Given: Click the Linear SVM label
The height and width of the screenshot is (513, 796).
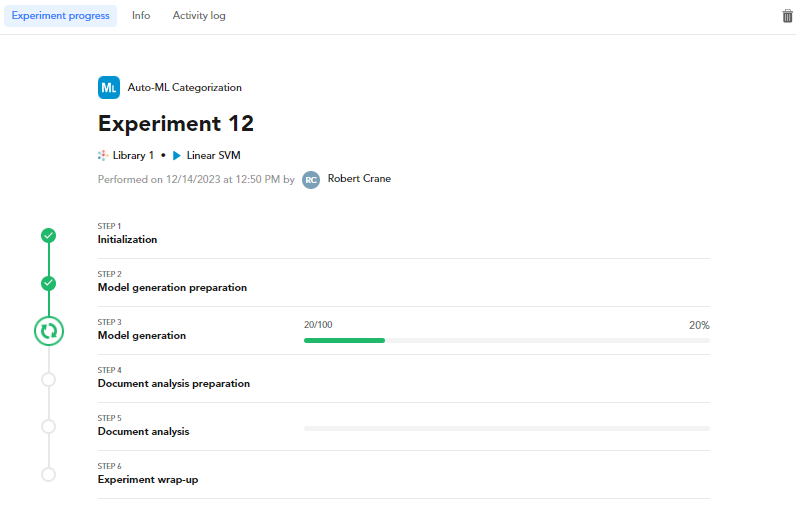Looking at the screenshot, I should [x=213, y=156].
